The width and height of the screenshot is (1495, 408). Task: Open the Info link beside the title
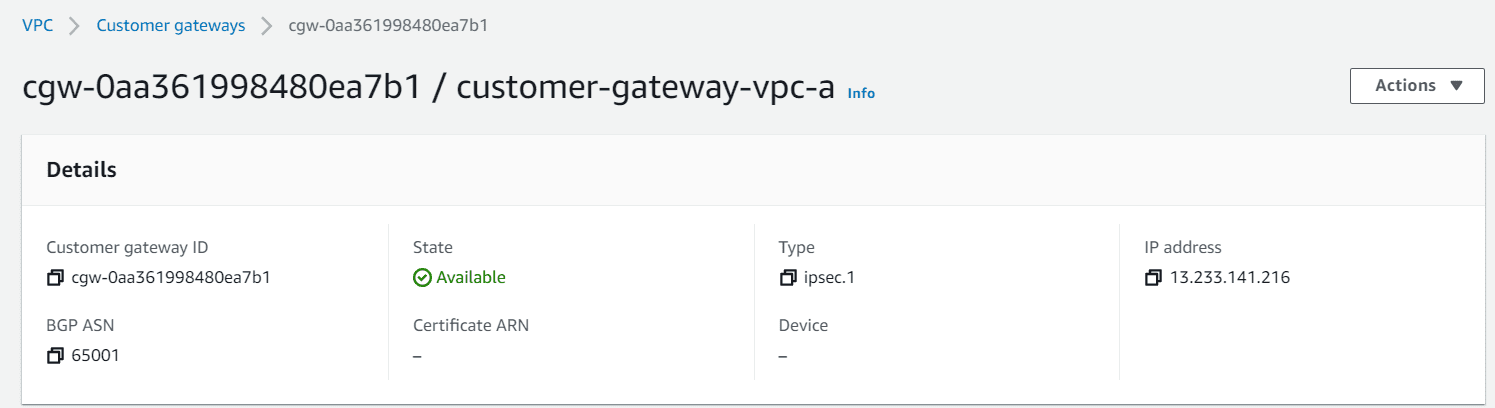tap(861, 93)
